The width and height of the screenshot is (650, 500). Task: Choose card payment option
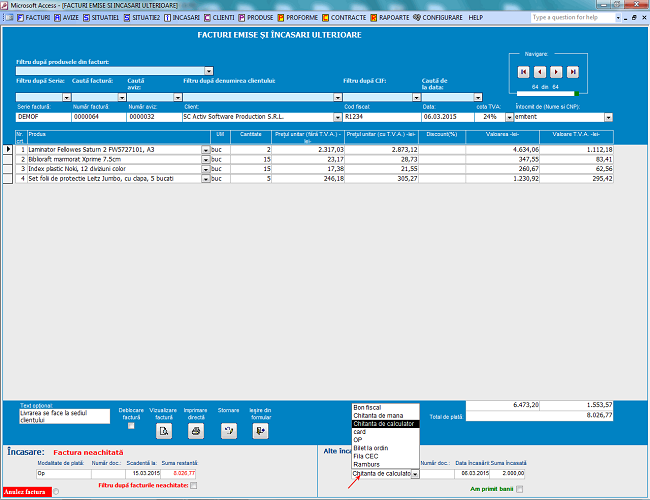point(386,432)
